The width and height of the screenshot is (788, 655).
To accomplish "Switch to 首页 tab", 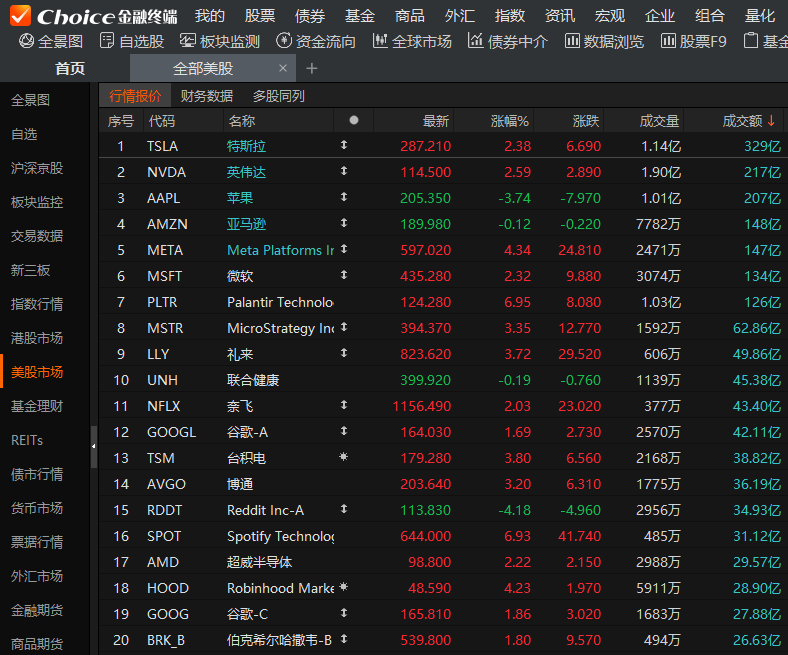I will coord(70,68).
